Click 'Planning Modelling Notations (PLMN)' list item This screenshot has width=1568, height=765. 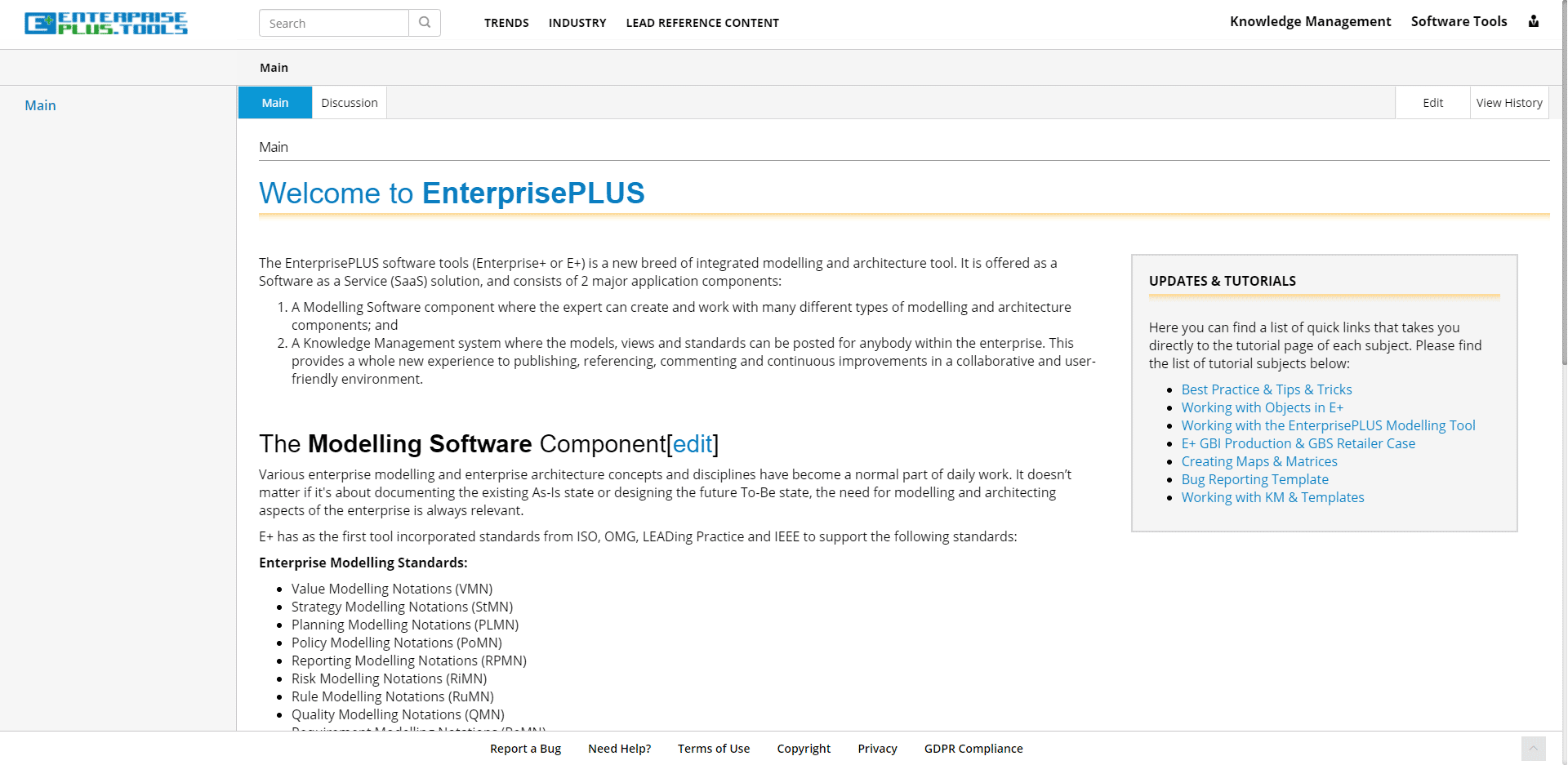tap(405, 625)
